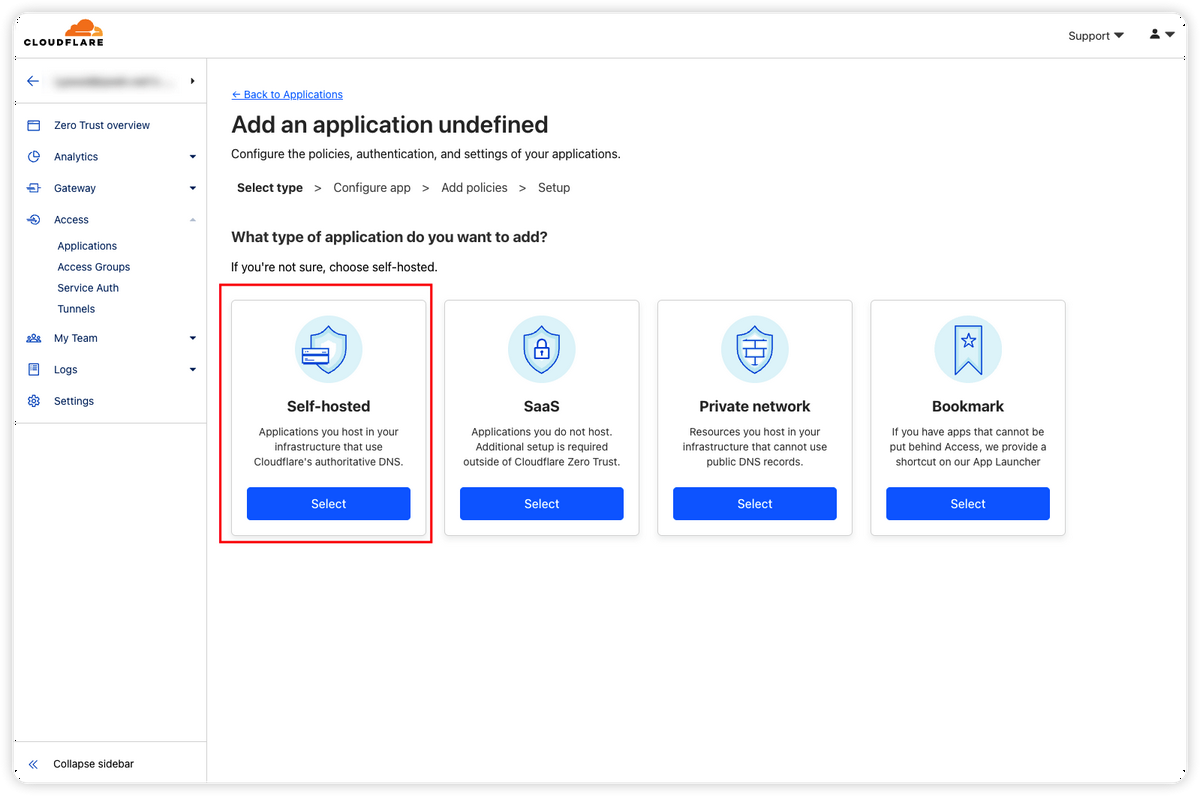The image size is (1200, 796).
Task: Expand the Gateway menu arrow
Action: pos(193,188)
